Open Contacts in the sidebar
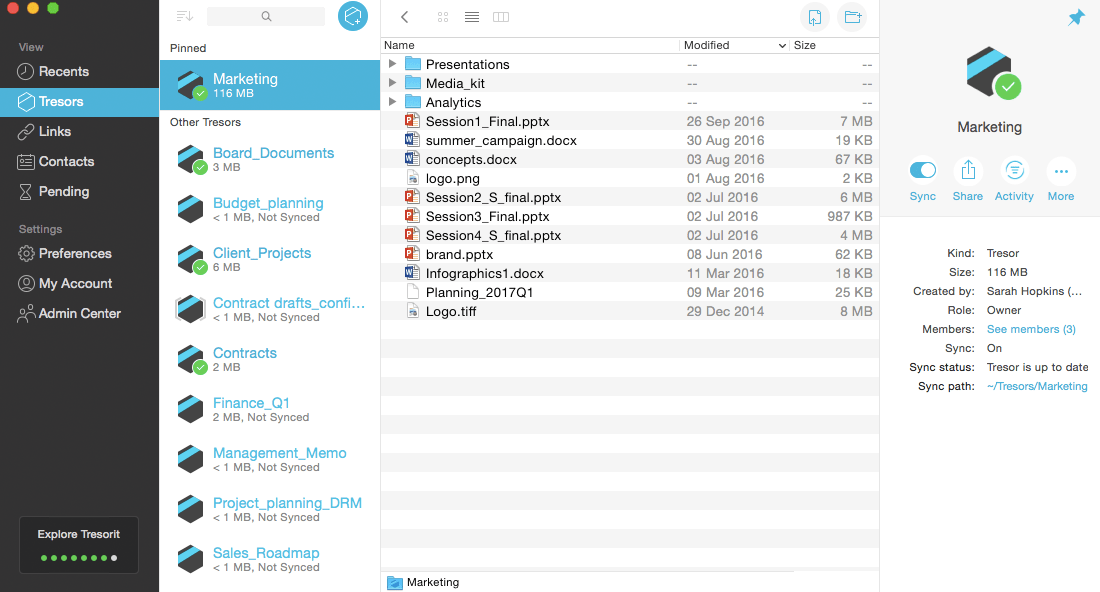Image resolution: width=1100 pixels, height=592 pixels. 79,161
